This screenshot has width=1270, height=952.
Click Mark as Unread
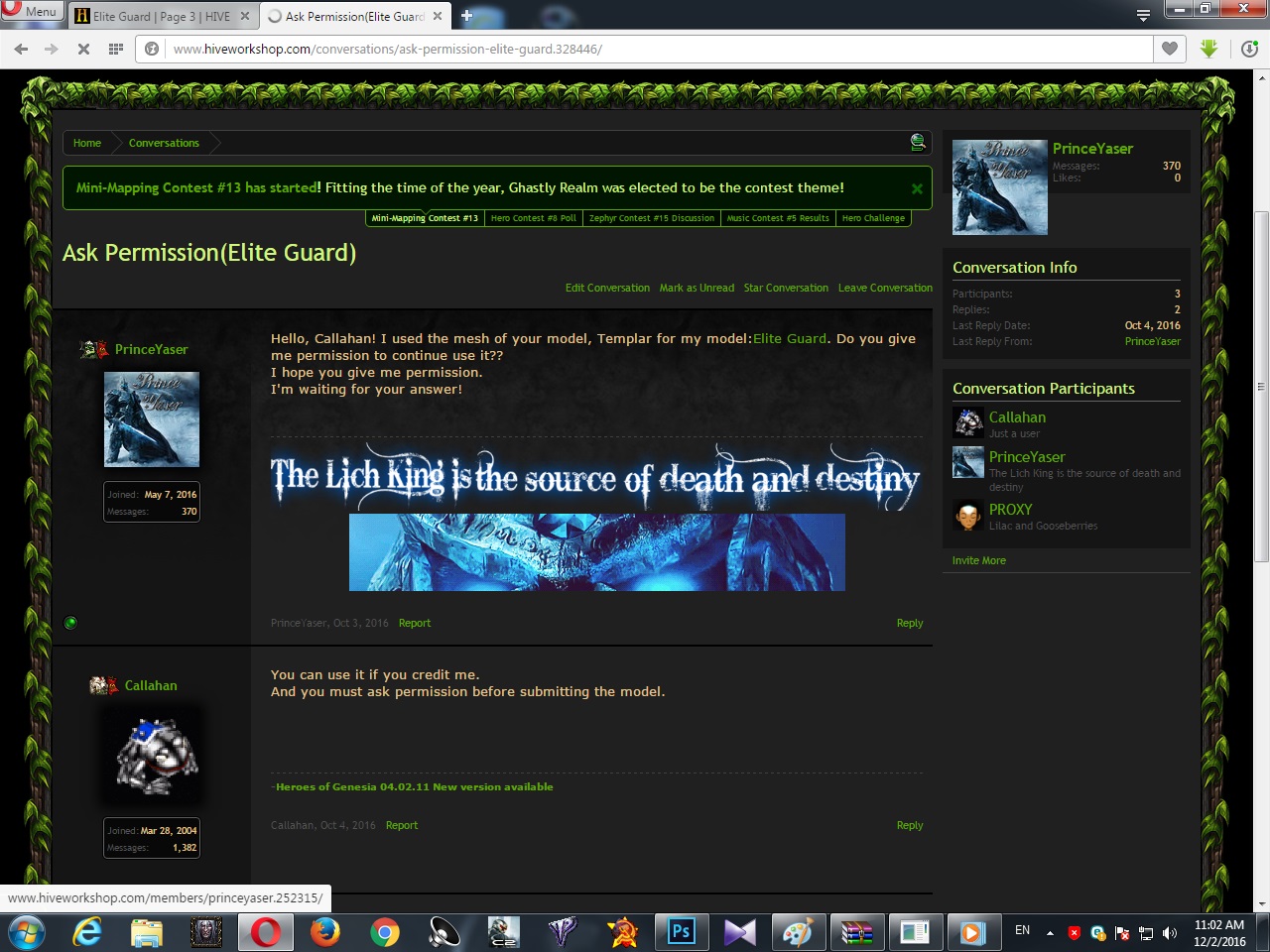click(x=697, y=288)
